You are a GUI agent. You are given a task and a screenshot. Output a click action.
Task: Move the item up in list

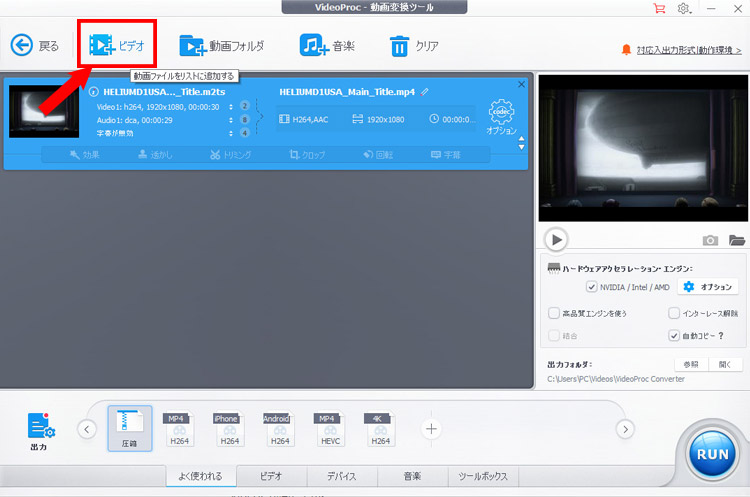(521, 139)
